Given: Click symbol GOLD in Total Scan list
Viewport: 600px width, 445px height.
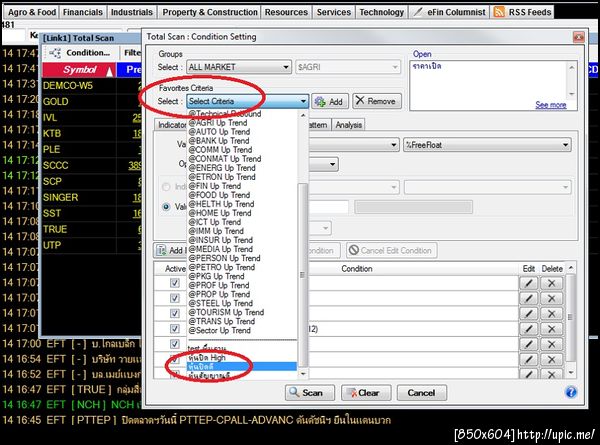Looking at the screenshot, I should point(55,101).
